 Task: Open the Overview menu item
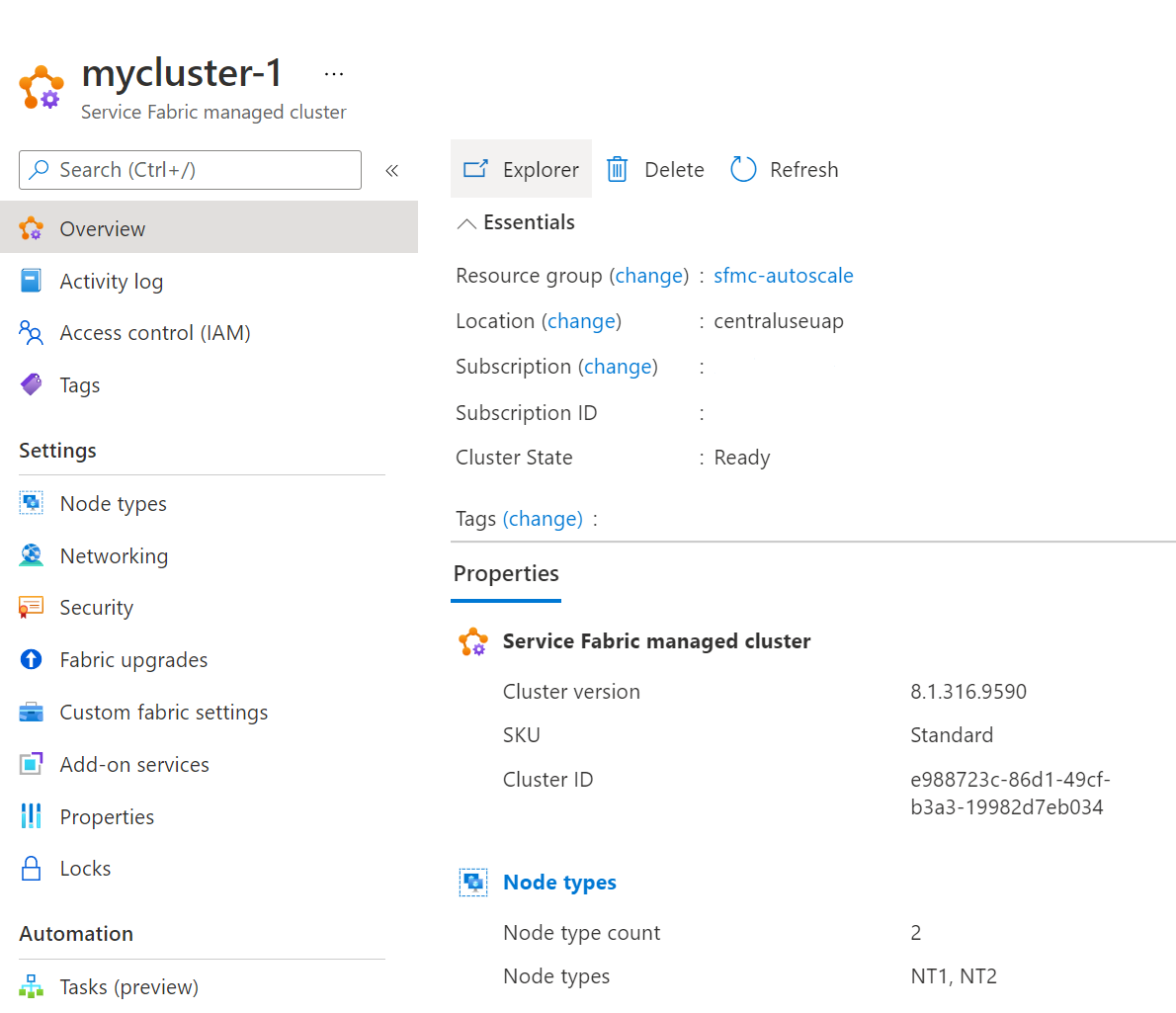pos(210,227)
